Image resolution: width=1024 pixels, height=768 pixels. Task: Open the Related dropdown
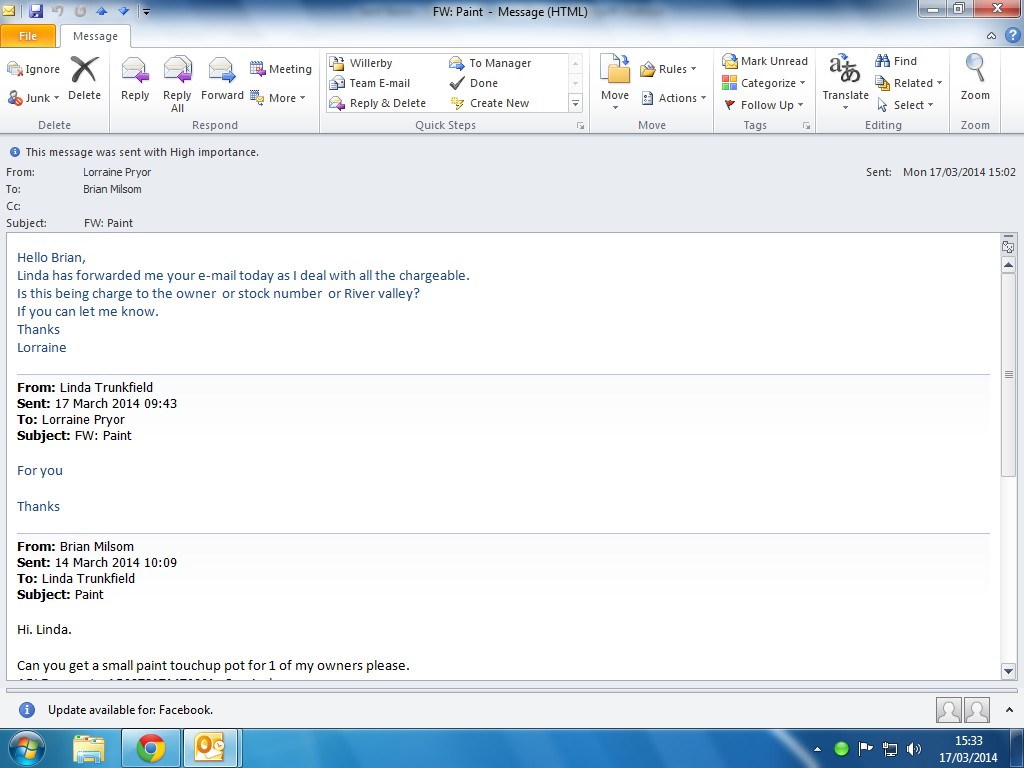coord(908,83)
